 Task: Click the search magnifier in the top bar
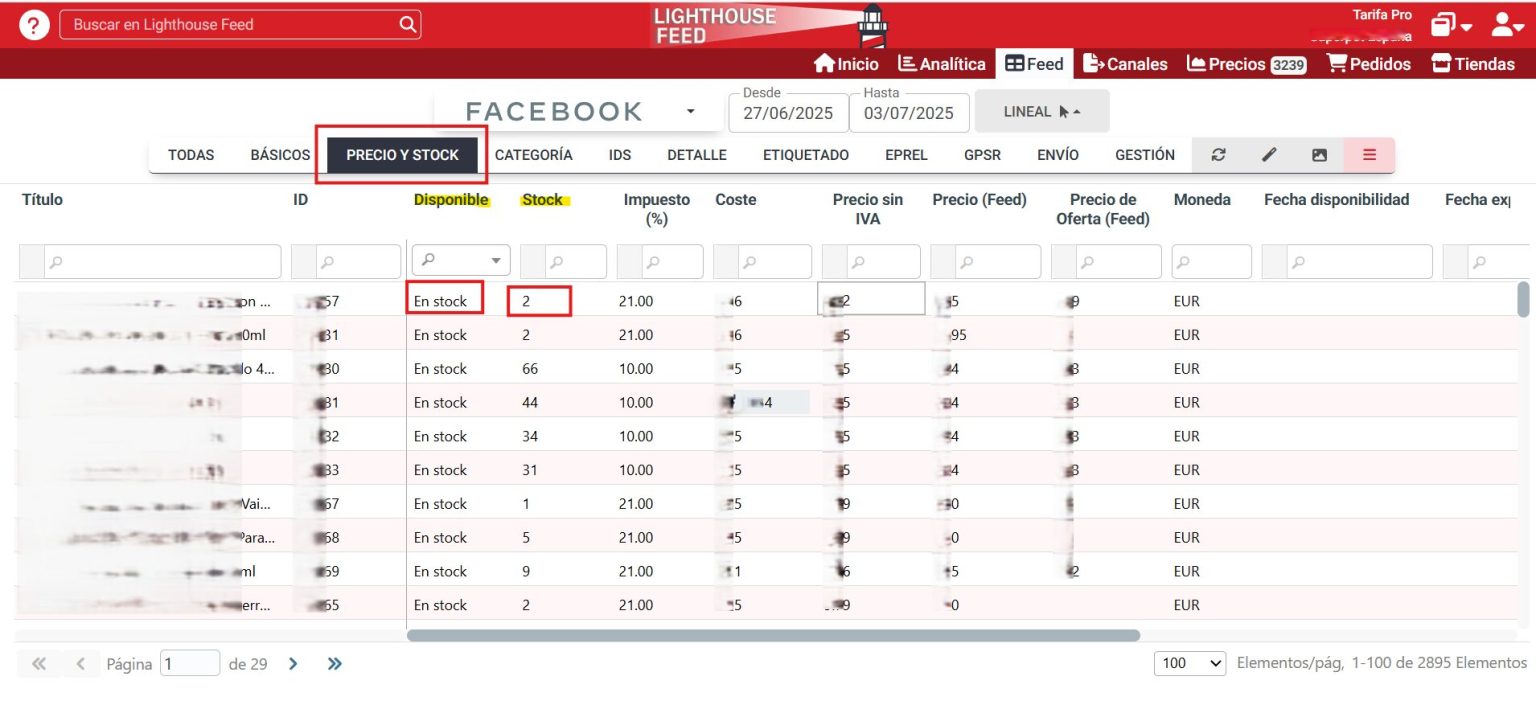point(407,24)
